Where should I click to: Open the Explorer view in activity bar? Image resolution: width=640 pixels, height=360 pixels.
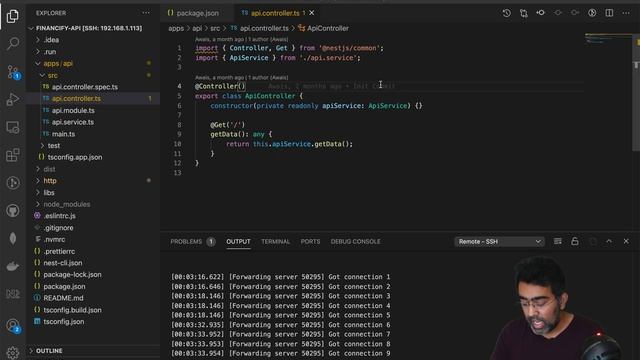13,16
